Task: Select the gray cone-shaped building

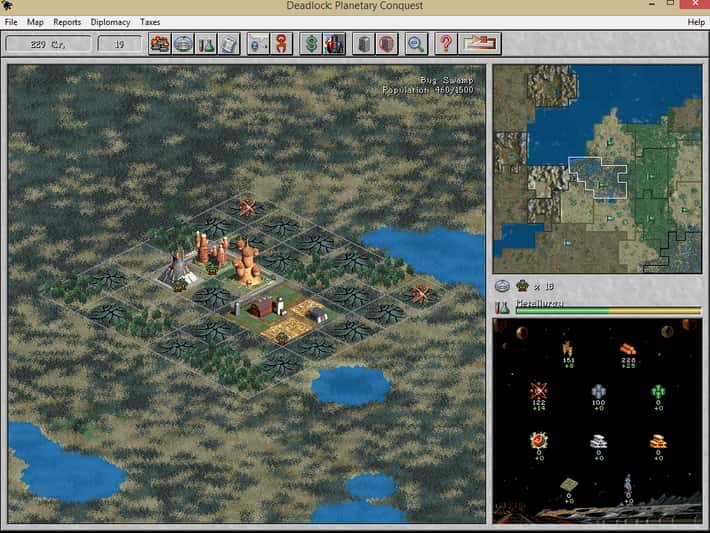Action: (177, 268)
